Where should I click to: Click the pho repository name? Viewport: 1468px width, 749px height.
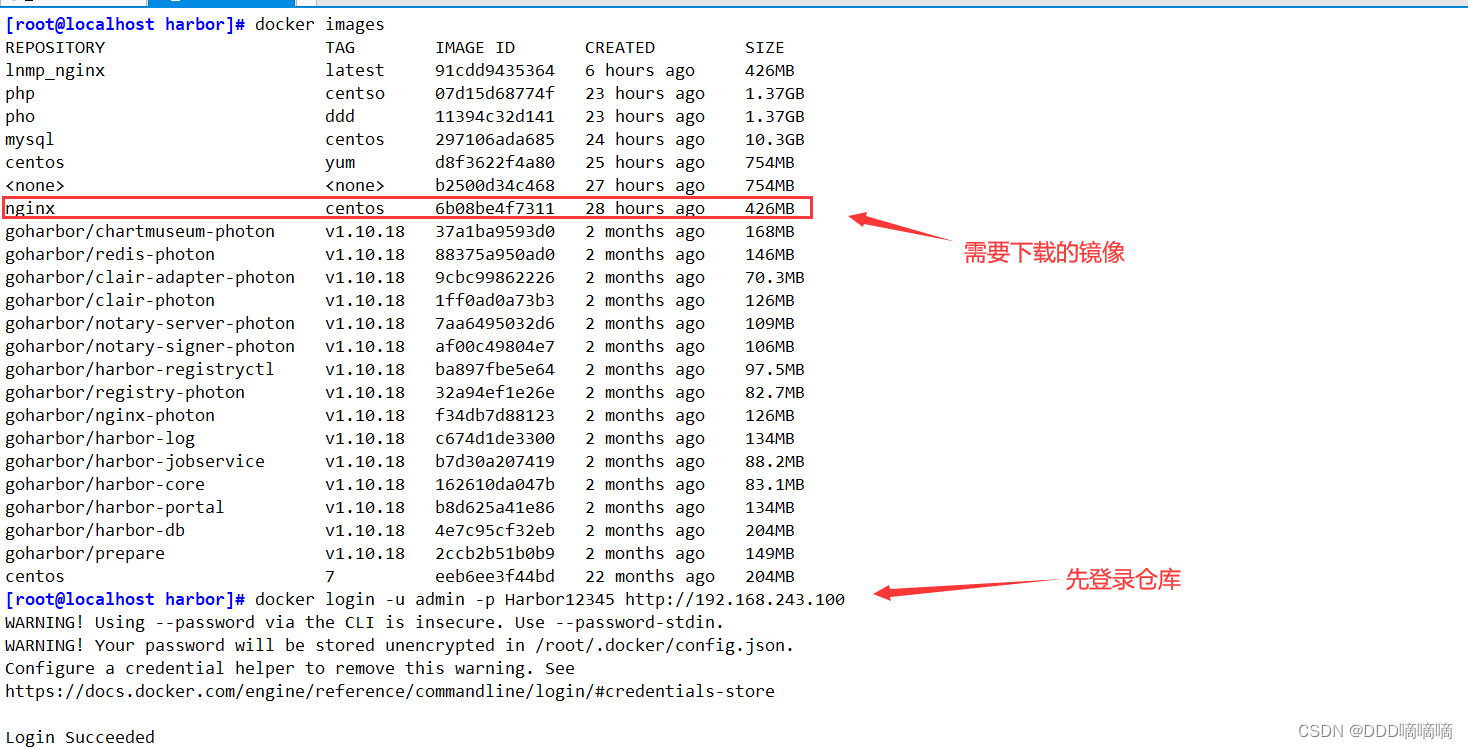[x=20, y=117]
